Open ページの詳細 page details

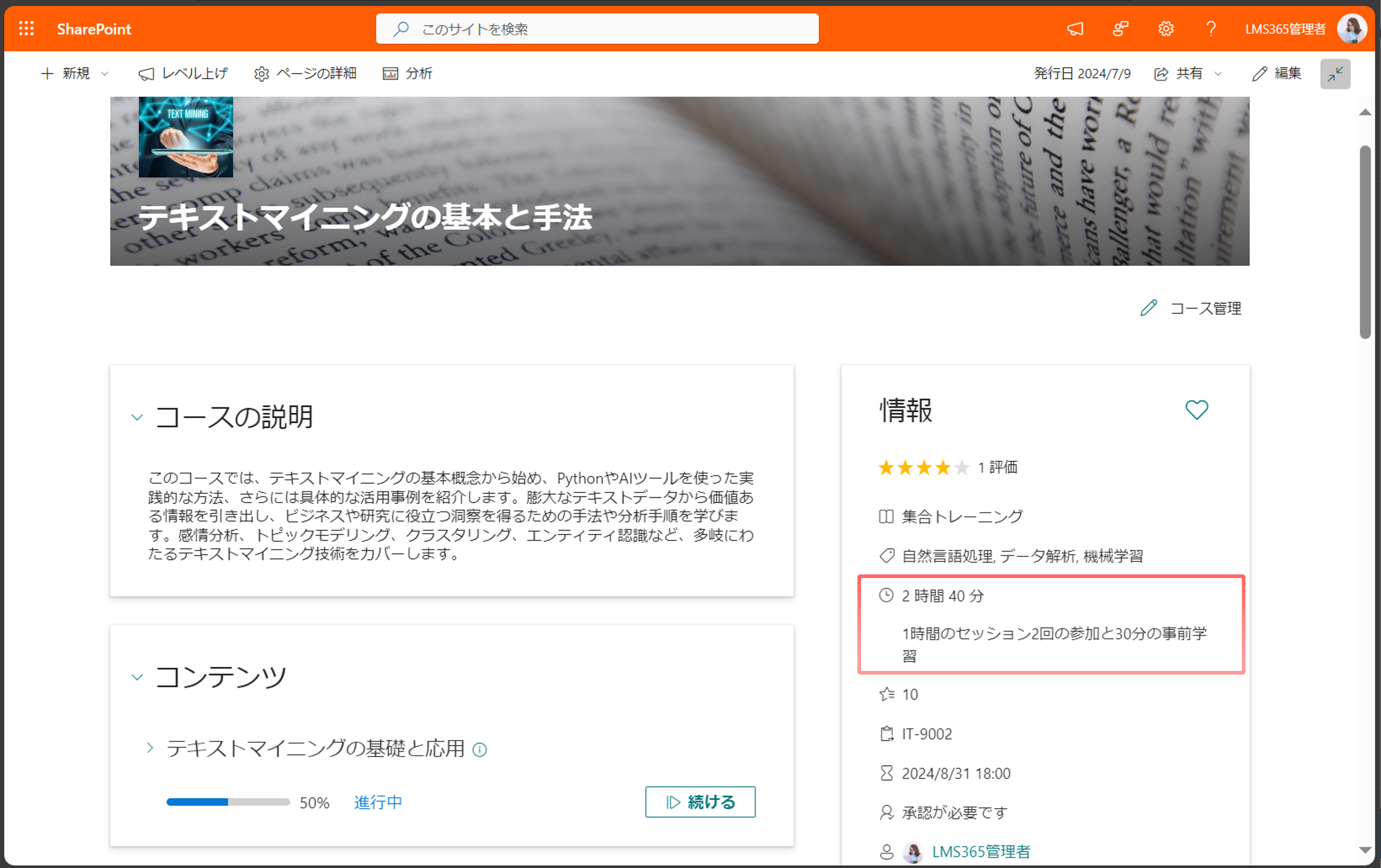point(305,73)
